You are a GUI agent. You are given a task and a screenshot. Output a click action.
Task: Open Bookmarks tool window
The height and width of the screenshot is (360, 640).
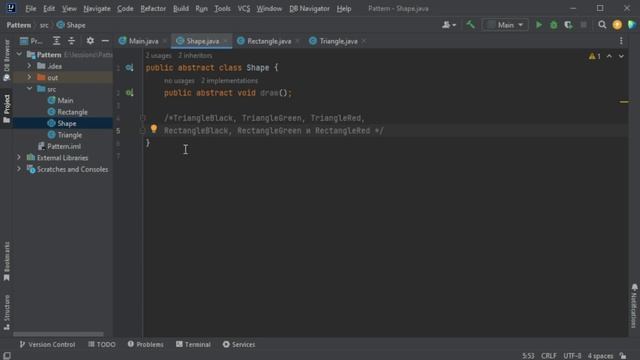[x=7, y=261]
